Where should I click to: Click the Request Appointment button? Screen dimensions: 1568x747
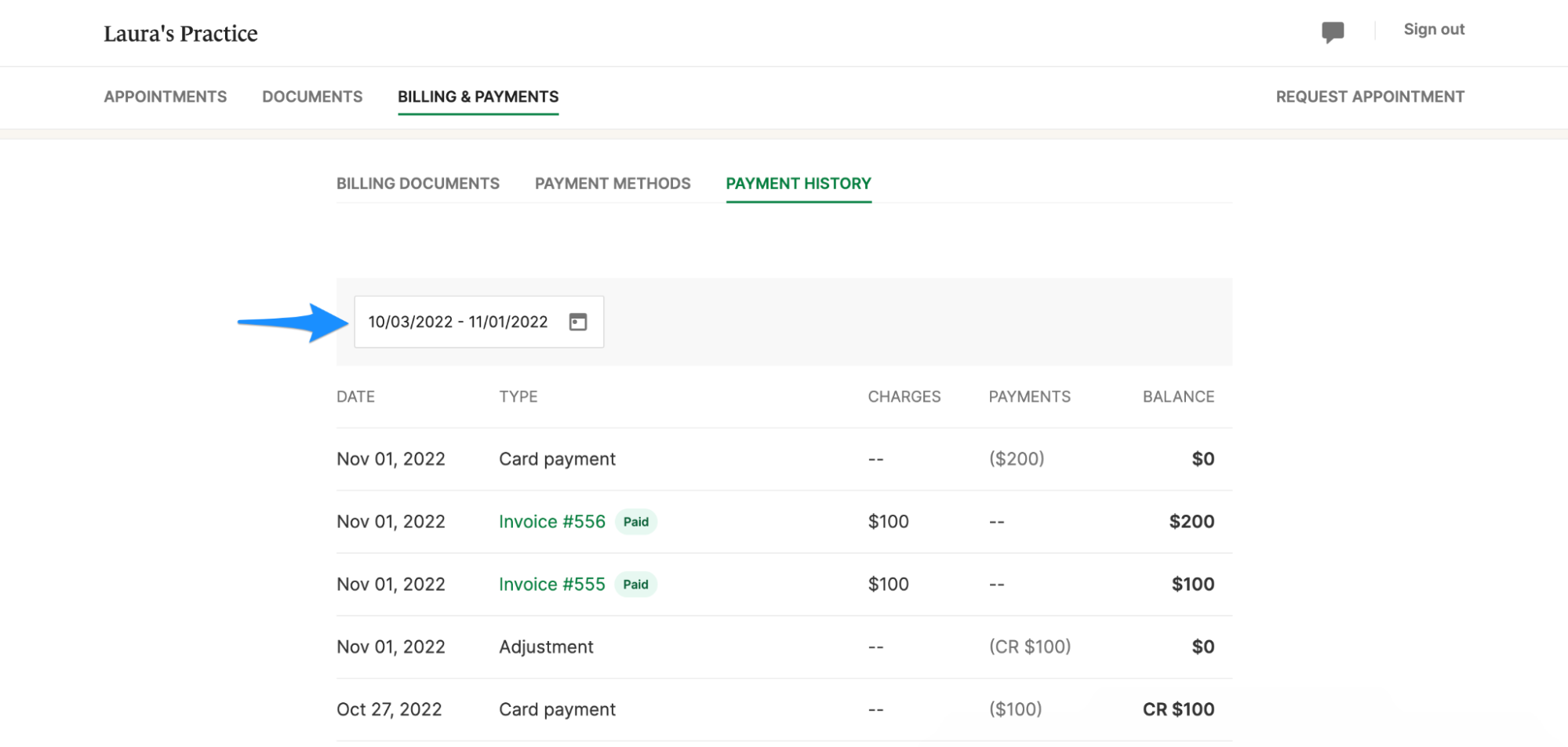tap(1370, 97)
